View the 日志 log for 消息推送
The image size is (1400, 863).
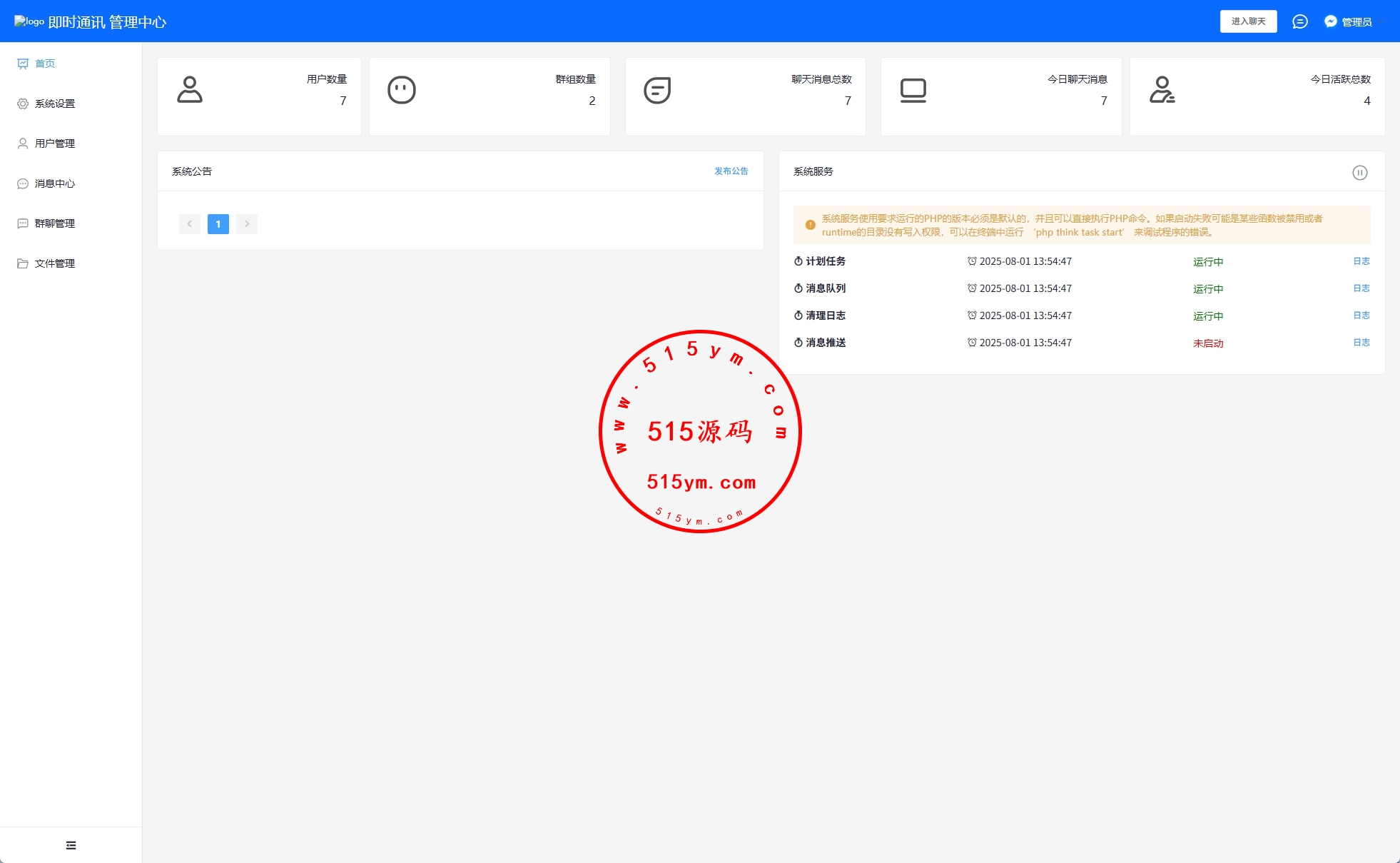(x=1361, y=343)
